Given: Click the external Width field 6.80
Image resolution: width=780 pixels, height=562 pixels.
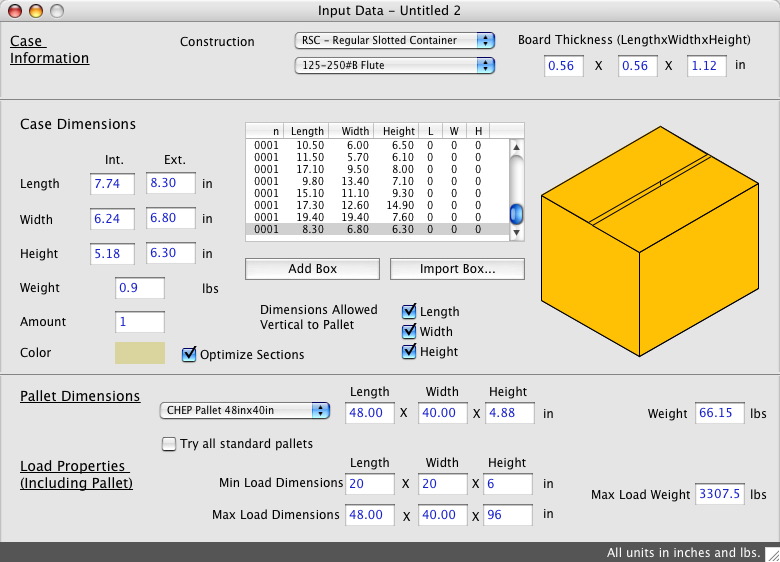Looking at the screenshot, I should 171,218.
